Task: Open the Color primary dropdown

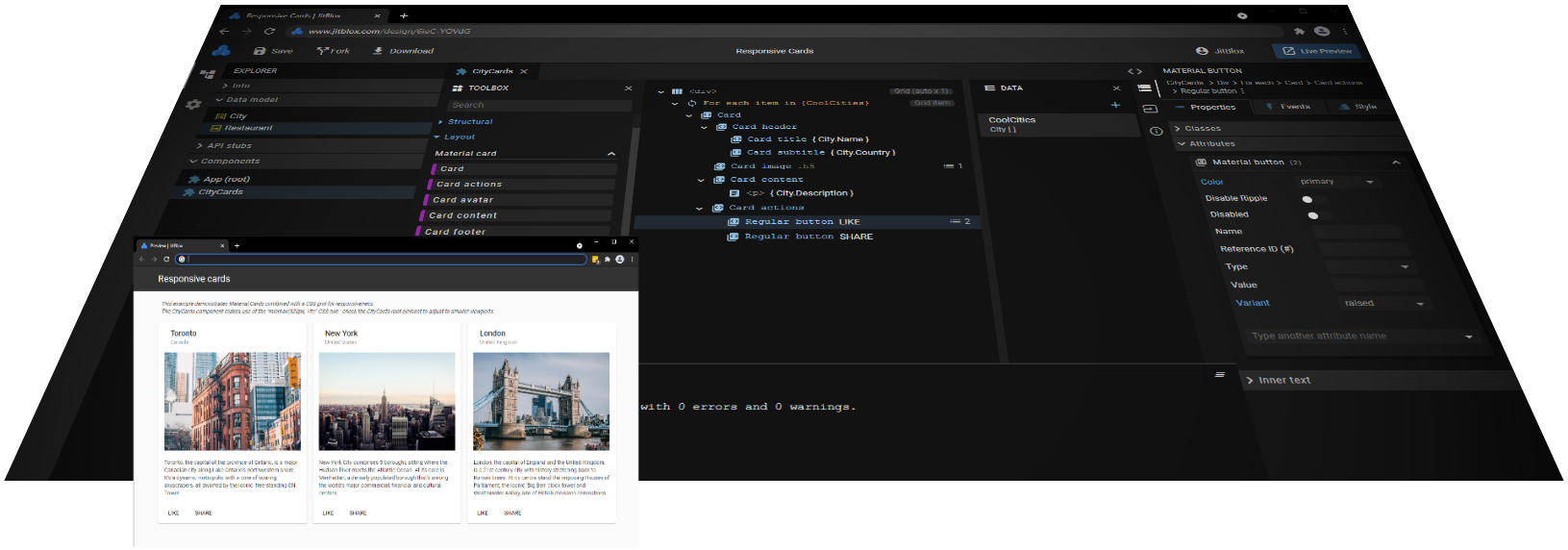Action: (1336, 182)
